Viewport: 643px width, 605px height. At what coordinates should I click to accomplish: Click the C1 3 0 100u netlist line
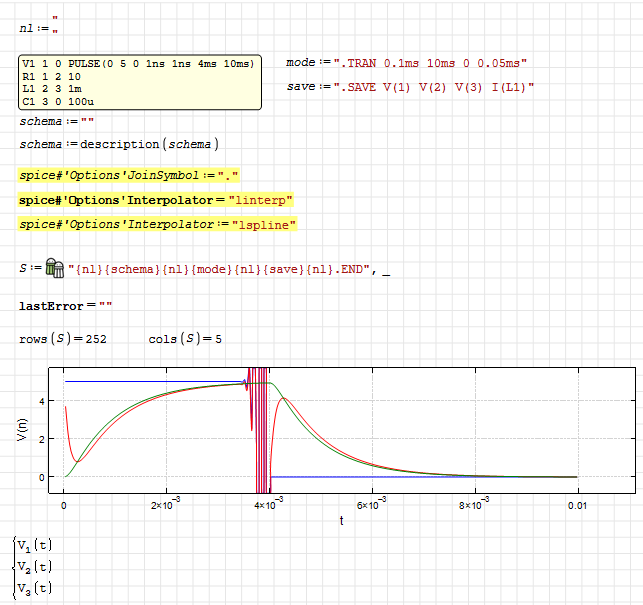(x=58, y=102)
